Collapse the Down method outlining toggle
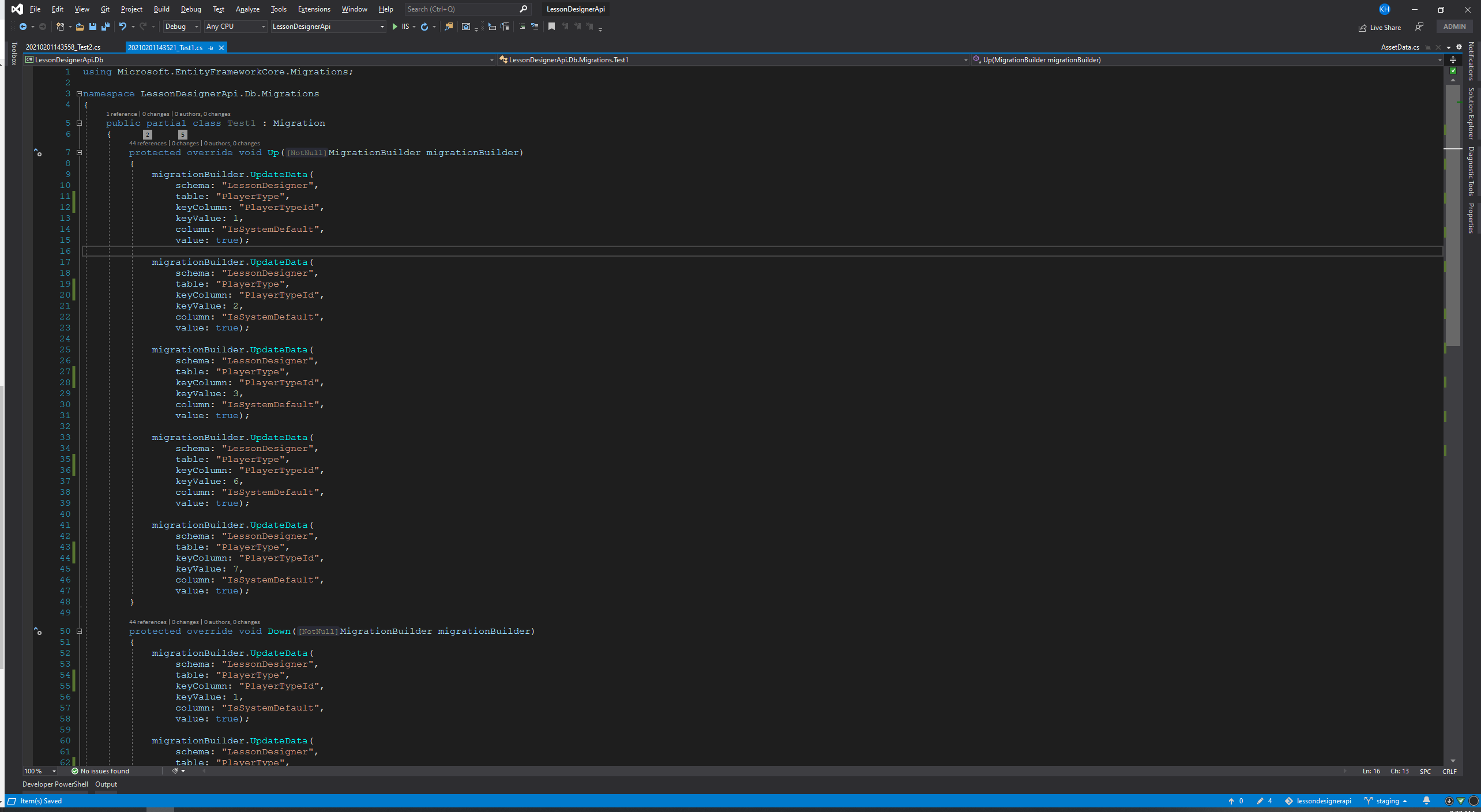Screen dimensions: 1481x812 (x=80, y=631)
